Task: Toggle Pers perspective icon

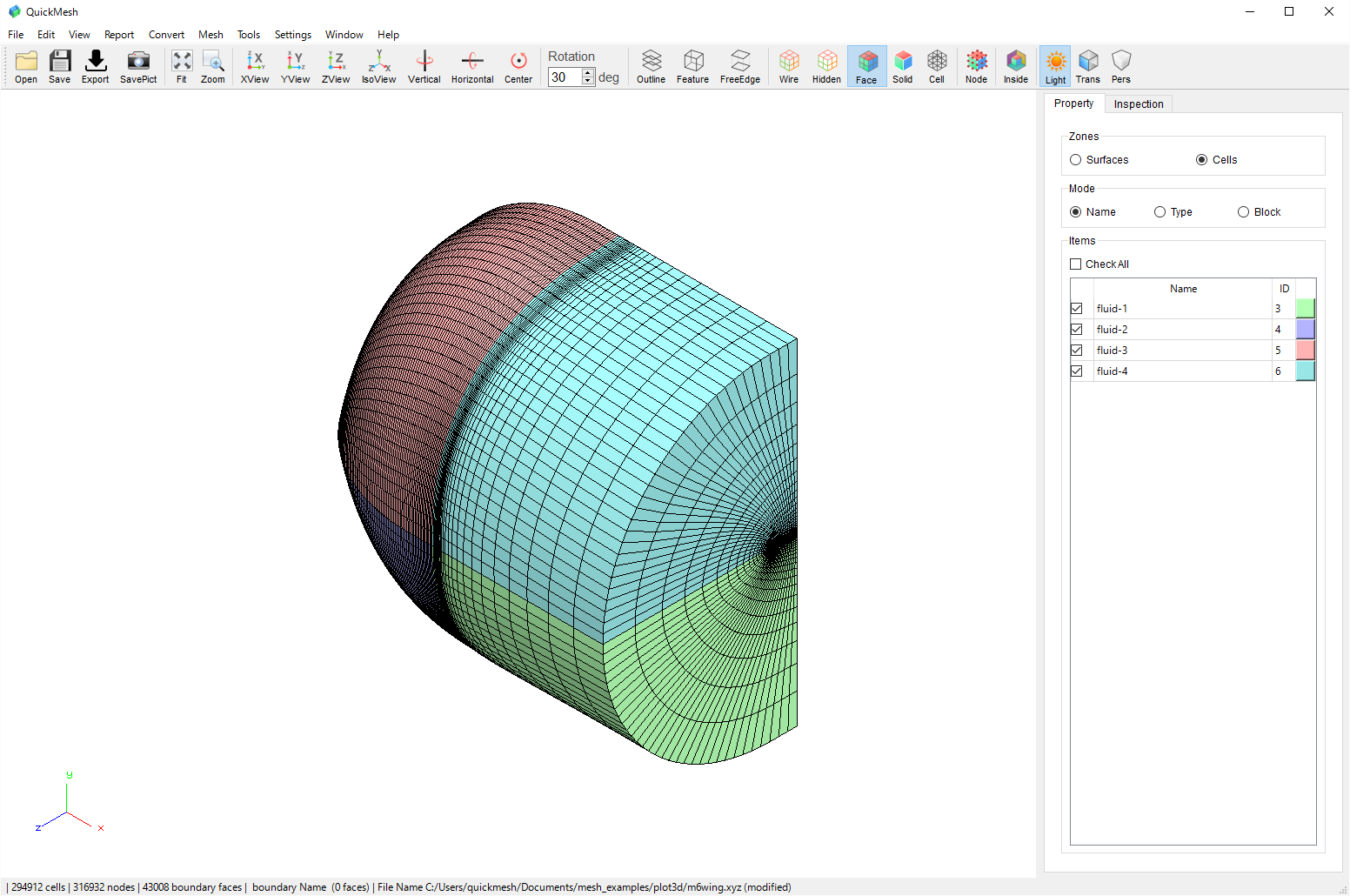Action: click(x=1121, y=66)
